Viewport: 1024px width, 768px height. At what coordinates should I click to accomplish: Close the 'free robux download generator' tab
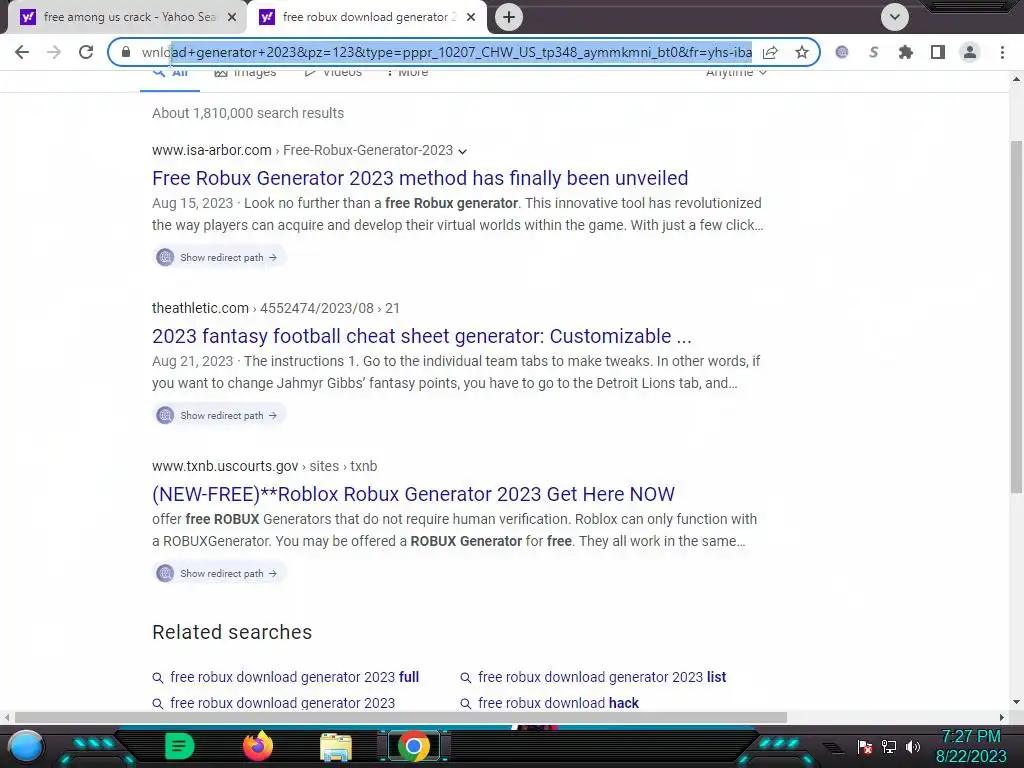(471, 18)
